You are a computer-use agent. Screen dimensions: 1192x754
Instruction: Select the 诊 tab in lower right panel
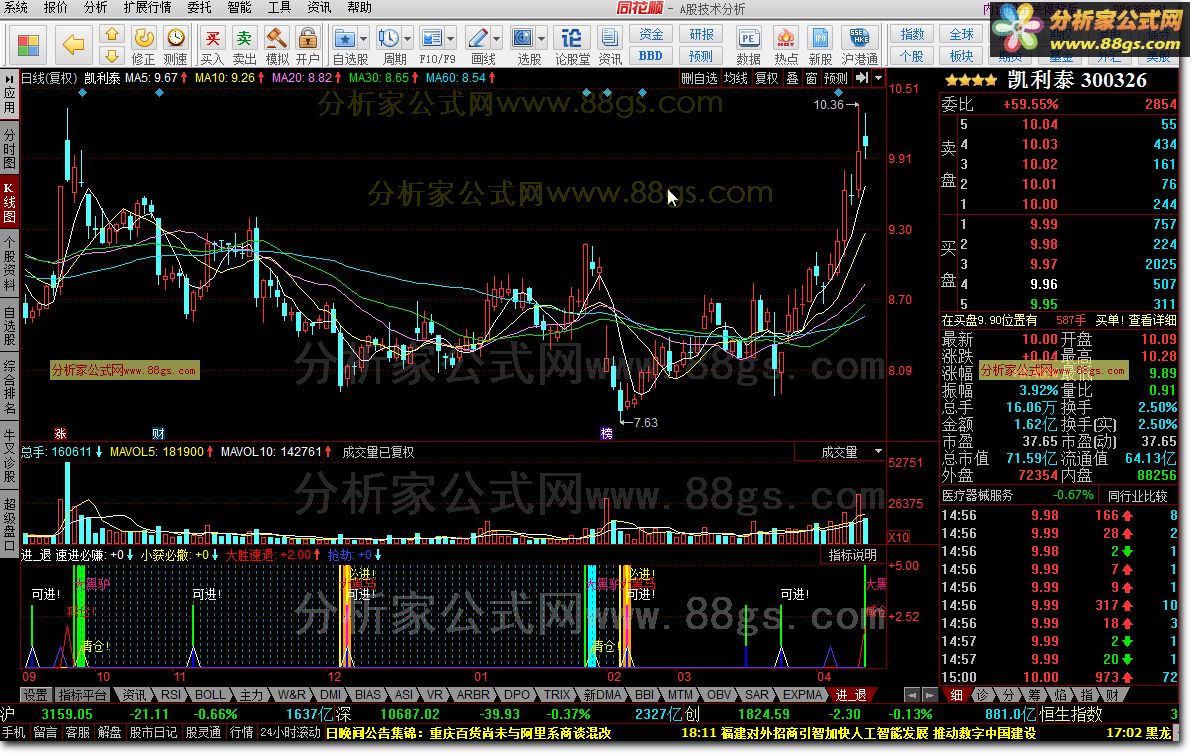(x=981, y=695)
